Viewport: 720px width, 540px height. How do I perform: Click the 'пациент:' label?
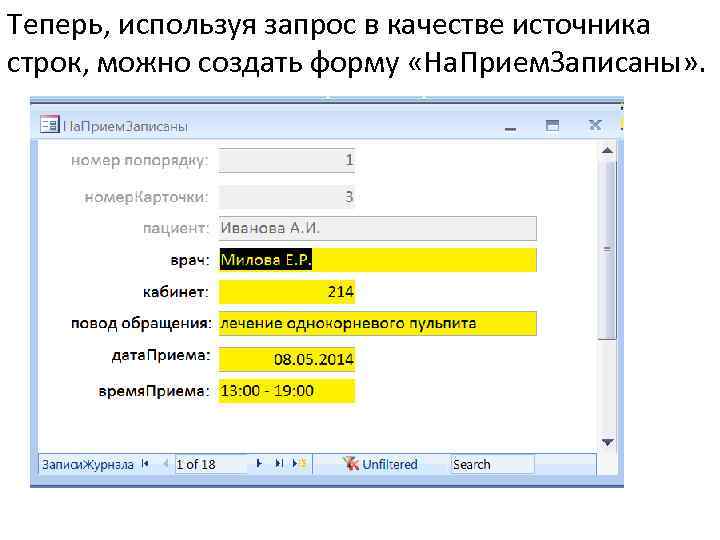tap(176, 228)
